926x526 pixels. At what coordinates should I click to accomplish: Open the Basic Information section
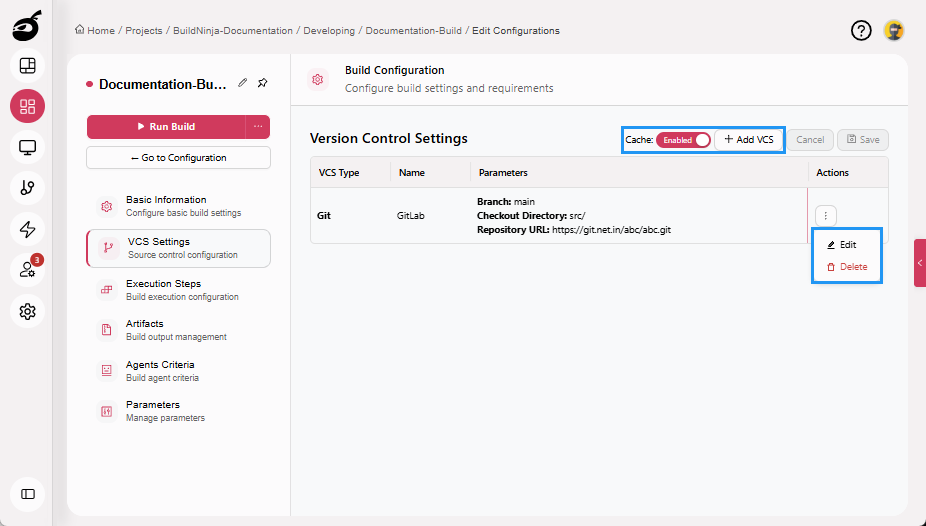(x=178, y=206)
